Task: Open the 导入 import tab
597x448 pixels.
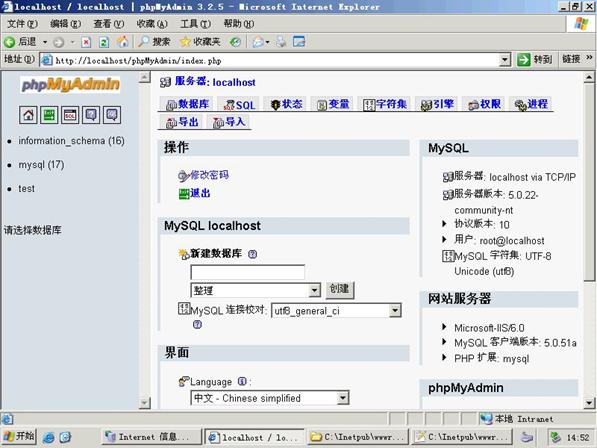Action: pos(229,122)
